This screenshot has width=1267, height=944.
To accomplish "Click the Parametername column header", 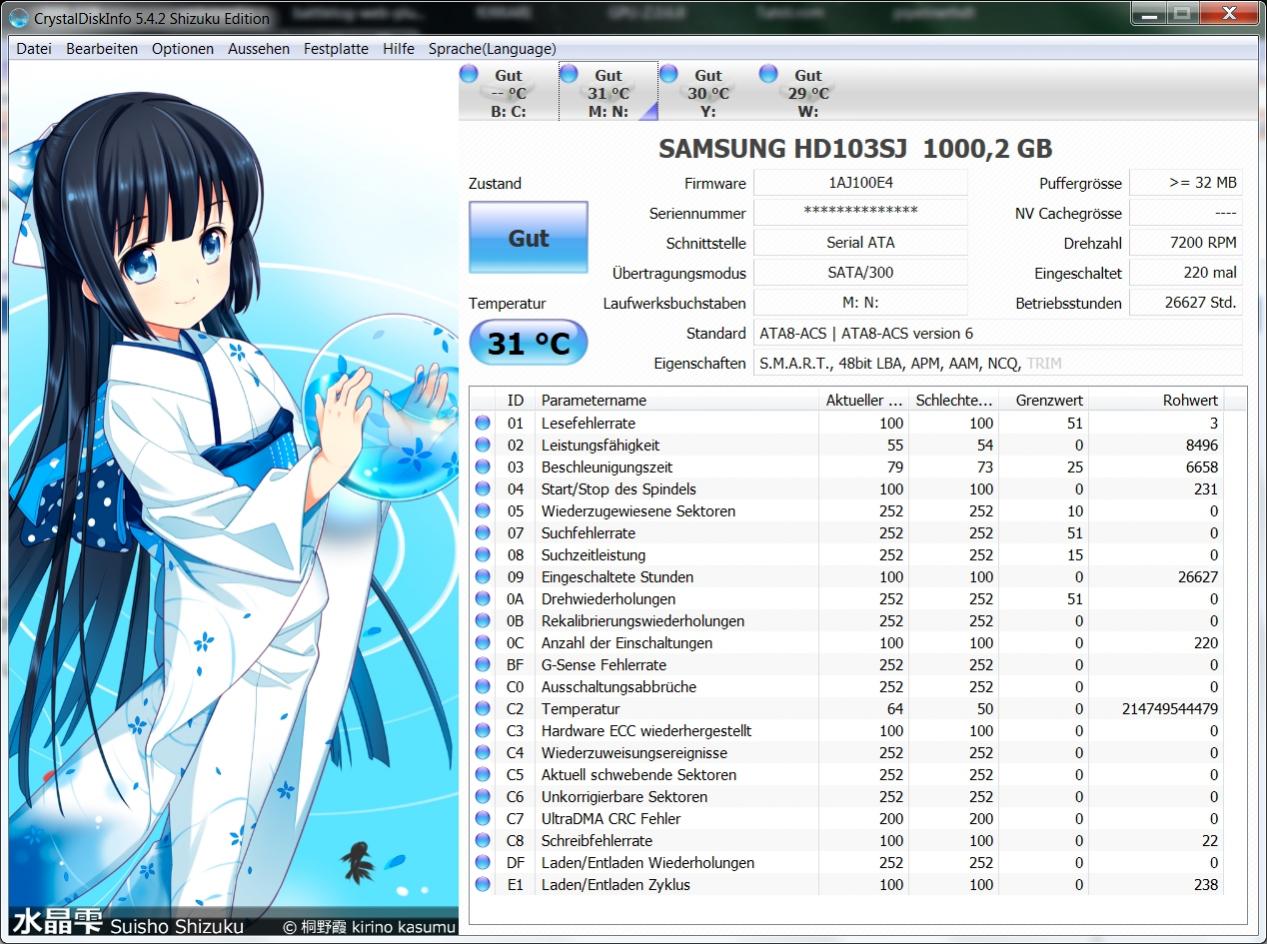I will [676, 400].
